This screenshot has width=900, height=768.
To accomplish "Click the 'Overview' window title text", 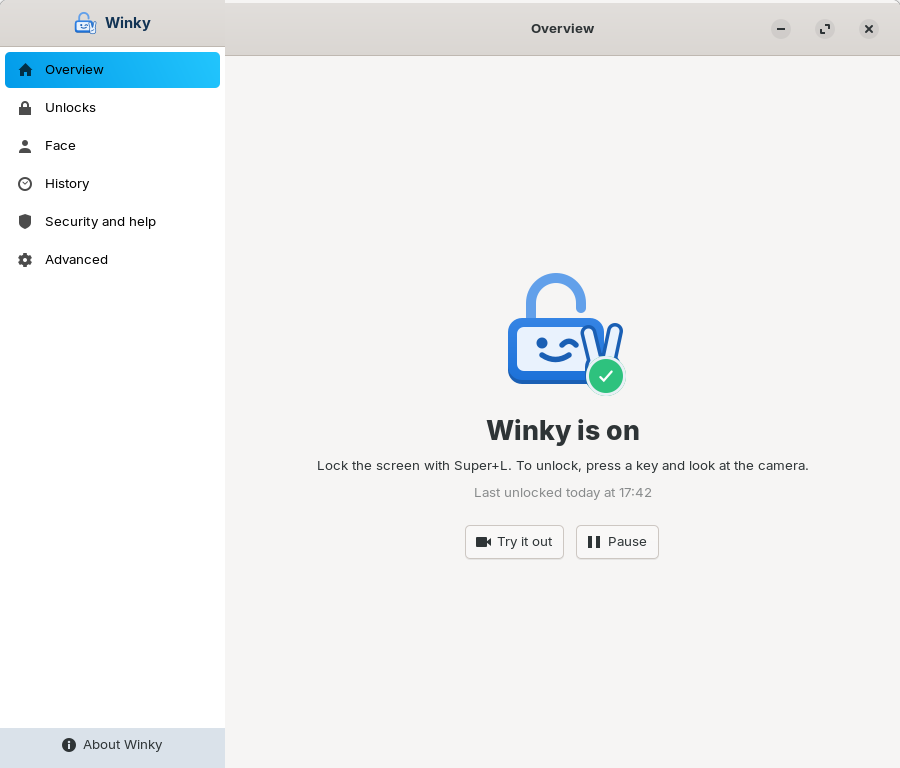I will pyautogui.click(x=562, y=29).
